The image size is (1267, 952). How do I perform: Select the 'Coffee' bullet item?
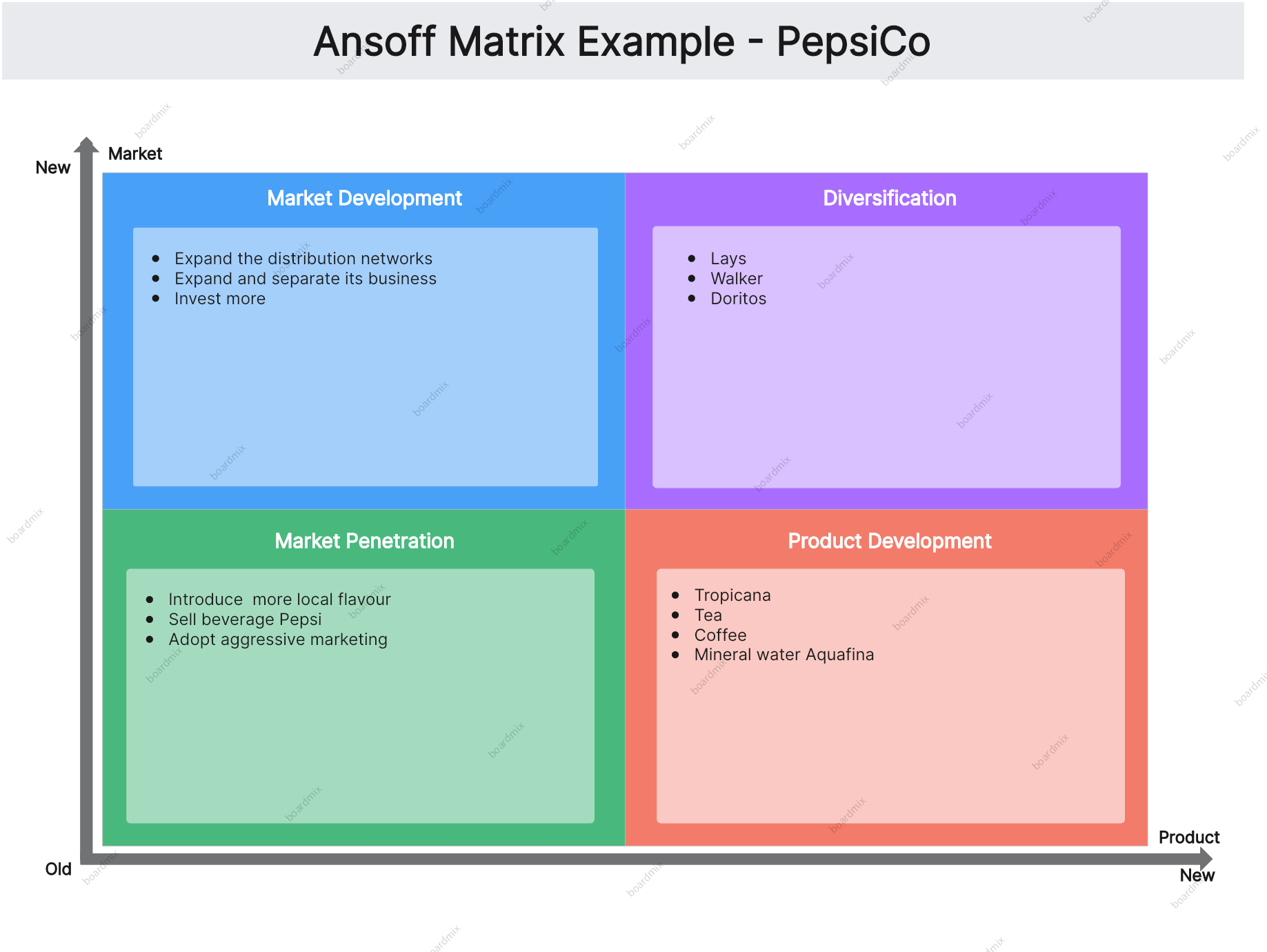720,635
